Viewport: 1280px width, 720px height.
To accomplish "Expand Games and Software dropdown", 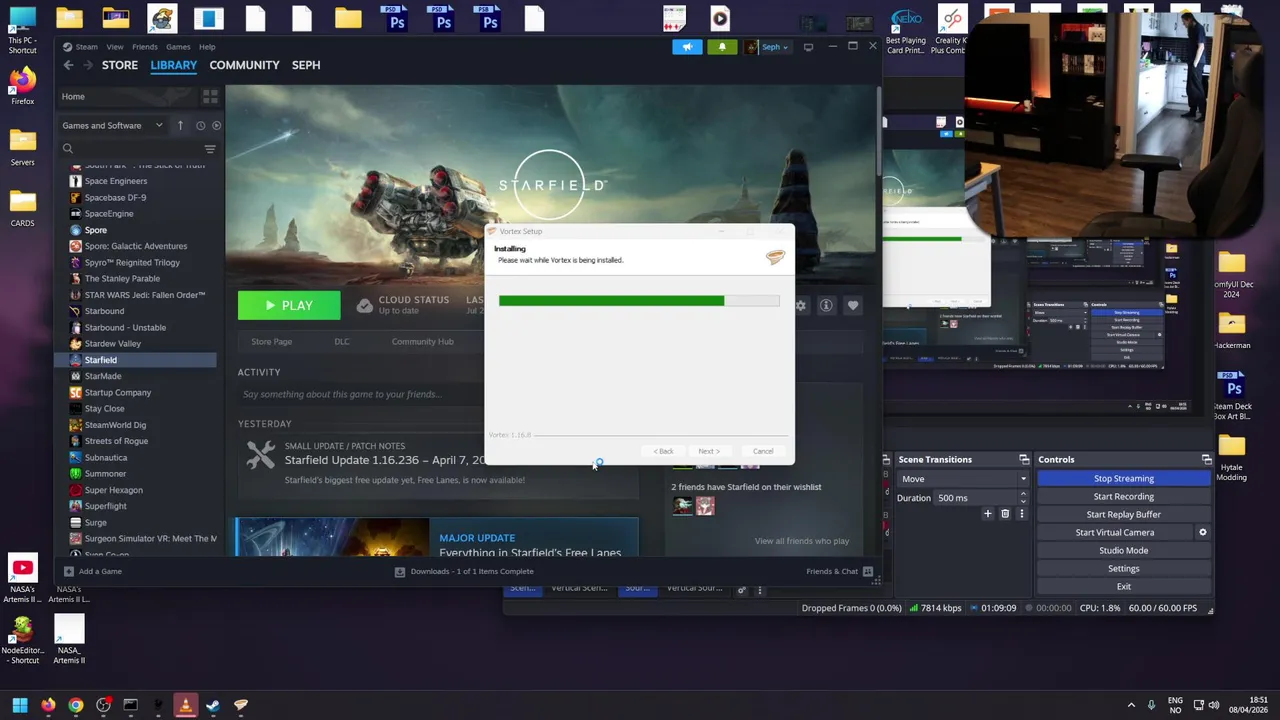I will [113, 125].
